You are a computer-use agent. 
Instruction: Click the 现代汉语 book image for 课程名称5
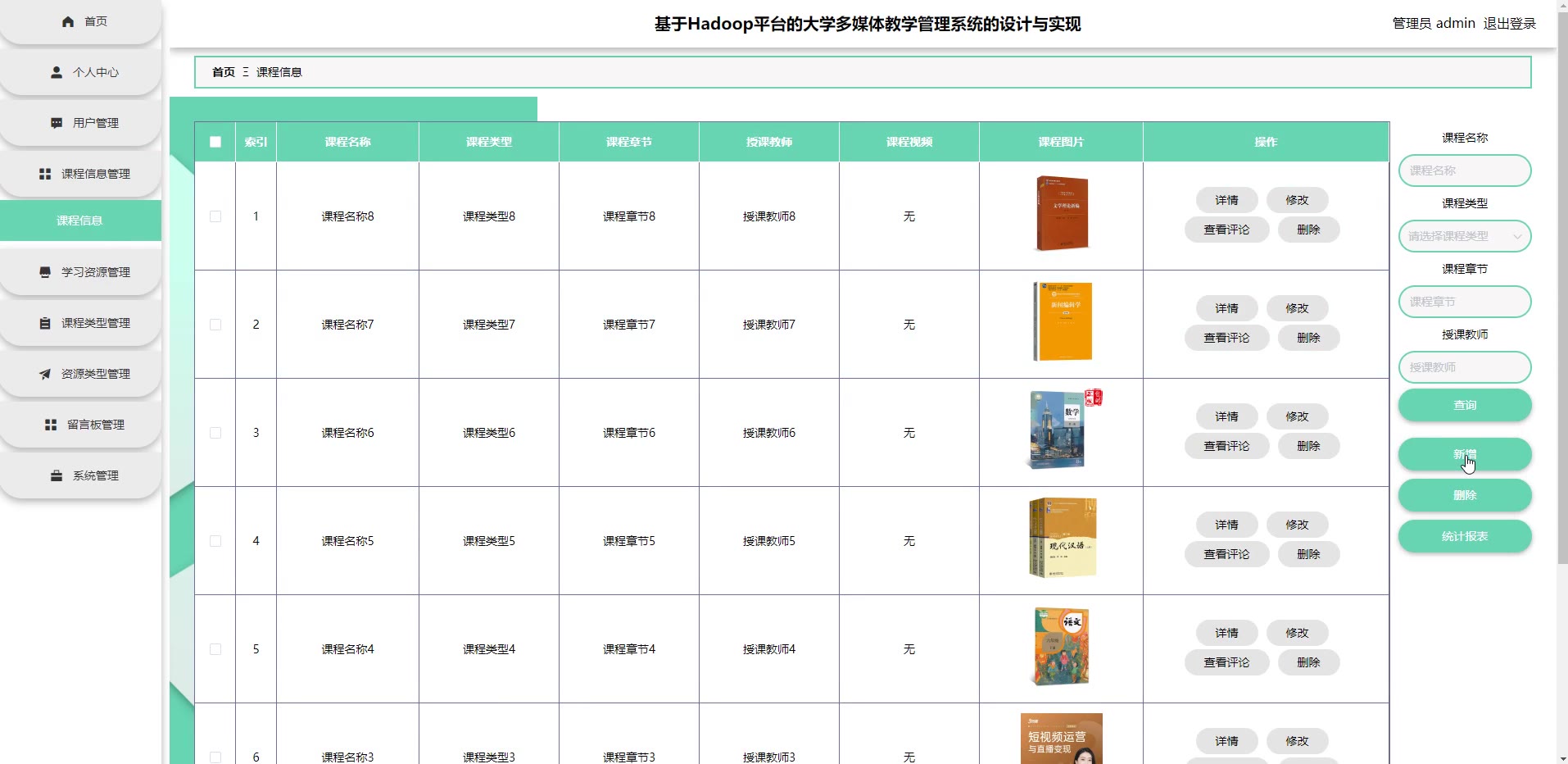coord(1063,538)
